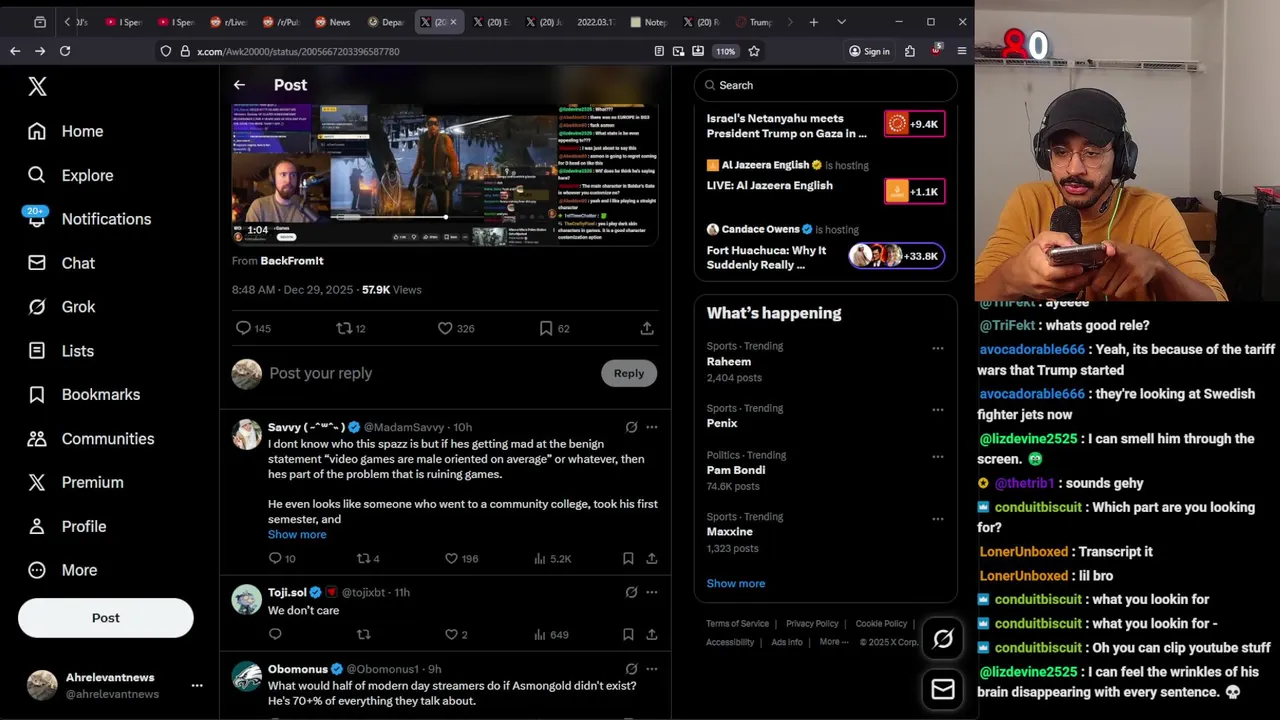The image size is (1280, 720).
Task: Click Sign in in browser toolbar
Action: 869,51
